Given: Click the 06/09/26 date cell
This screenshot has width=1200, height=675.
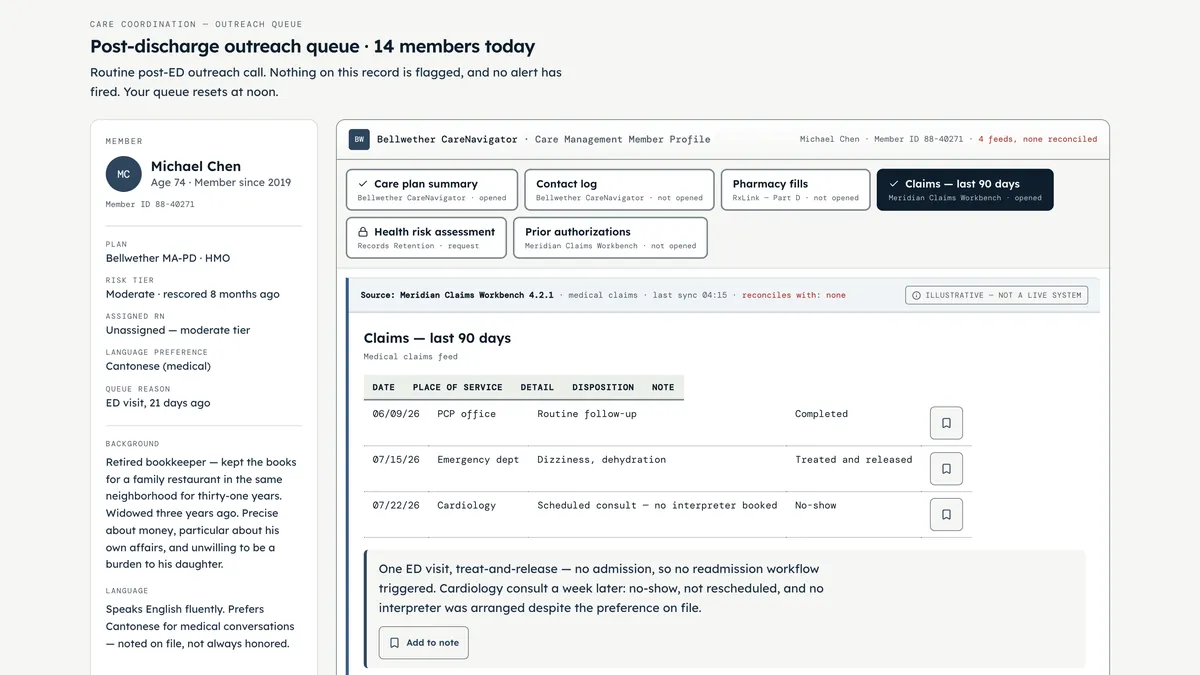Looking at the screenshot, I should [x=396, y=414].
